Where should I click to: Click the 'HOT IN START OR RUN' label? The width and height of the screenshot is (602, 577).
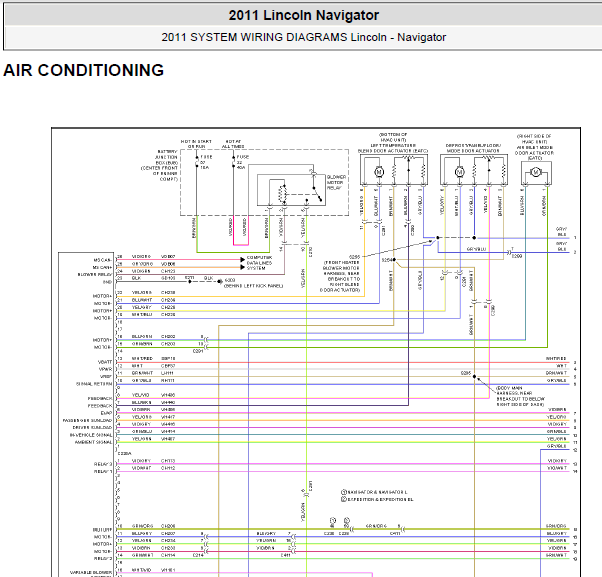[196, 144]
